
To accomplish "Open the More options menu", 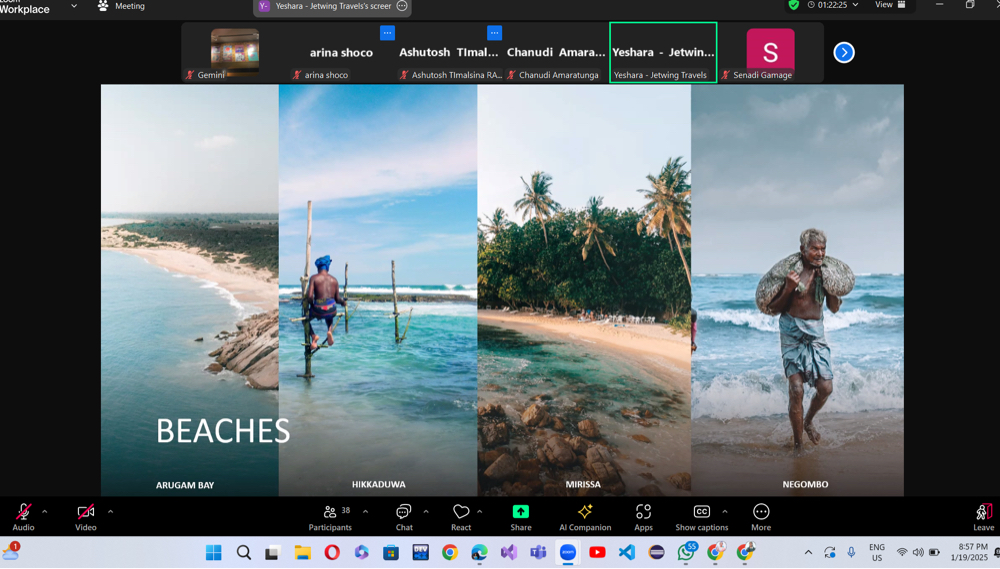I will 761,516.
